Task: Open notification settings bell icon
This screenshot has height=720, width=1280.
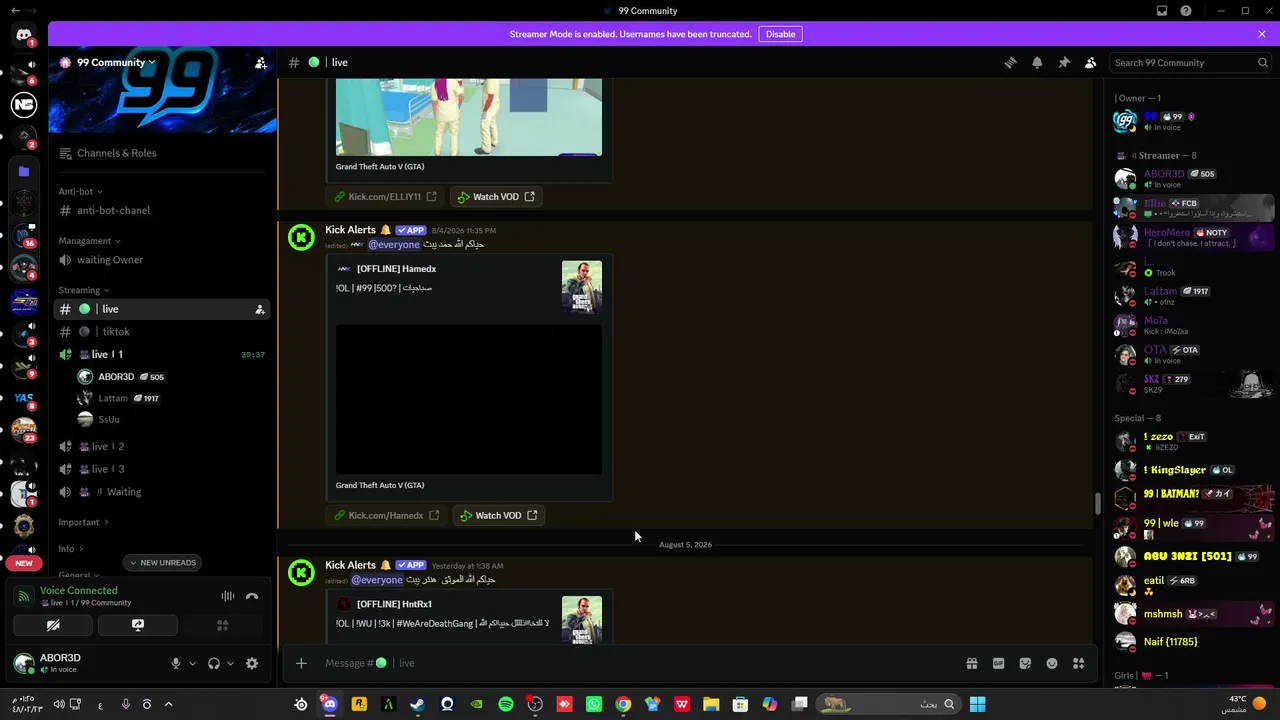Action: coord(1037,62)
